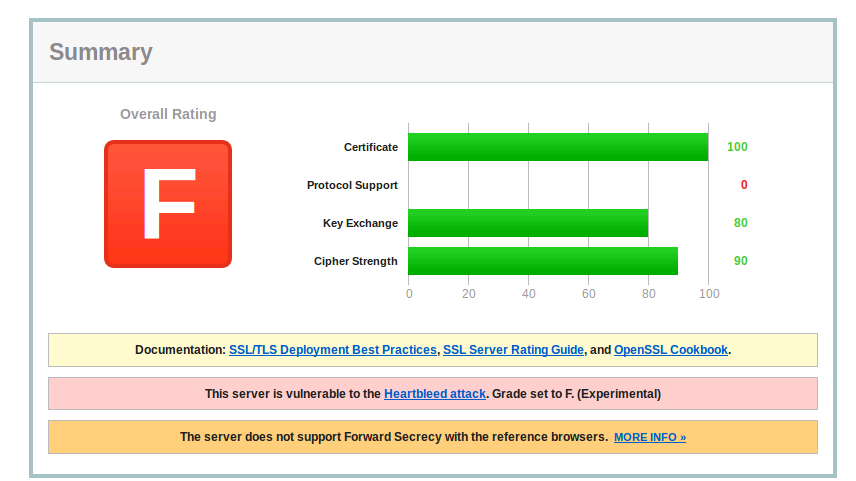This screenshot has width=856, height=481.
Task: Open the SSL Server Rating Guide link
Action: coord(513,350)
